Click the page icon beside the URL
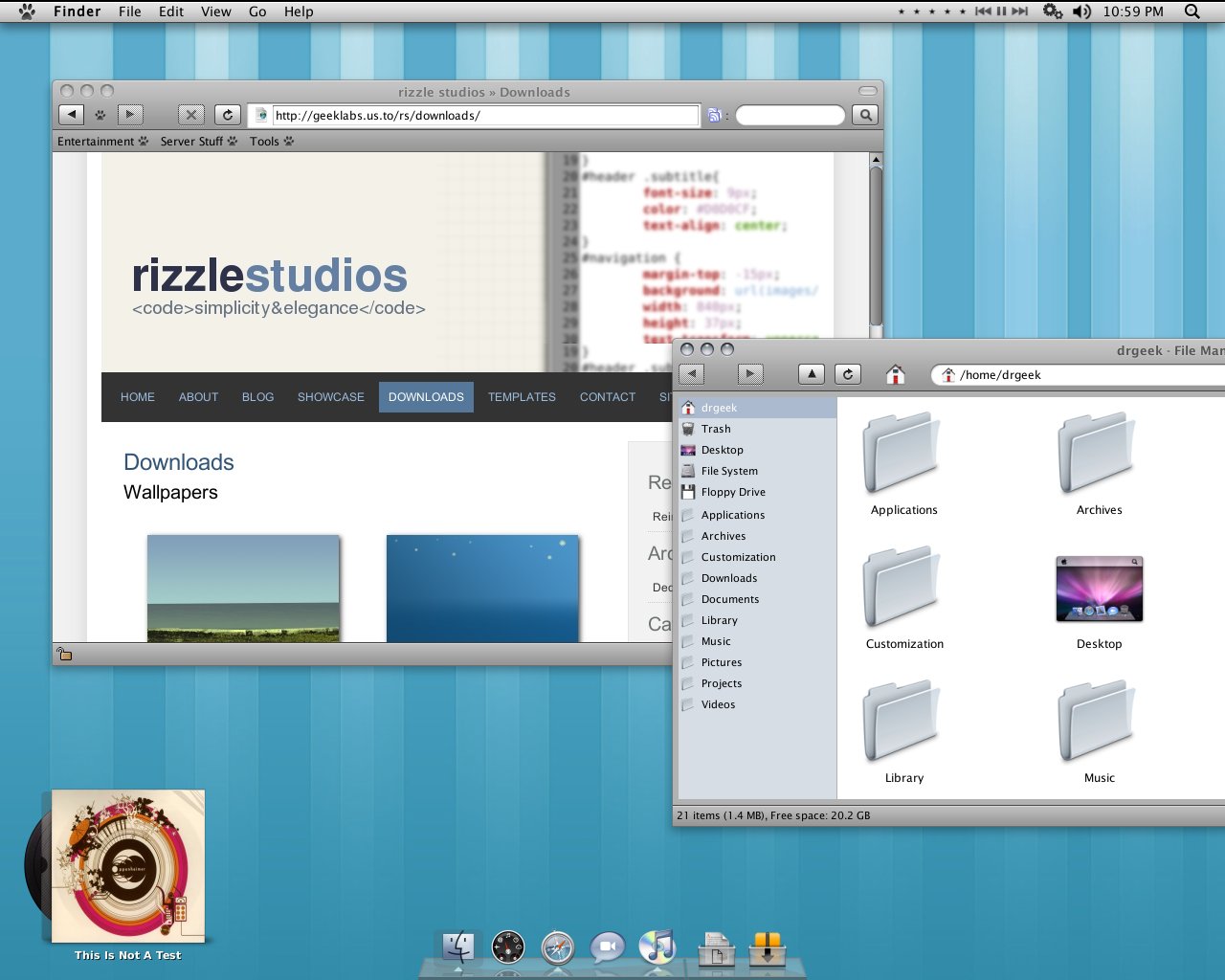 click(x=261, y=115)
